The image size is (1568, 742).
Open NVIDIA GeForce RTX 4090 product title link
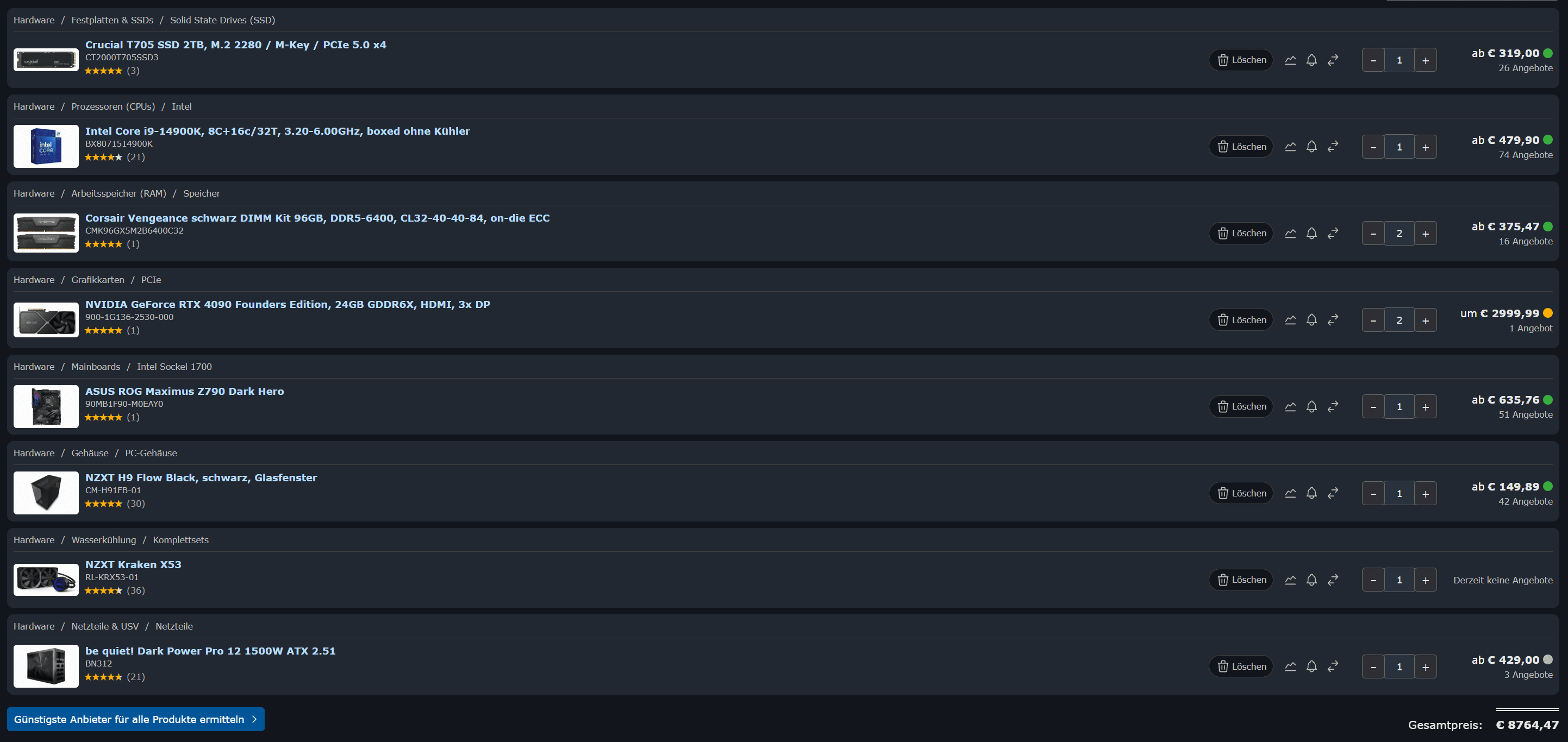pos(288,305)
